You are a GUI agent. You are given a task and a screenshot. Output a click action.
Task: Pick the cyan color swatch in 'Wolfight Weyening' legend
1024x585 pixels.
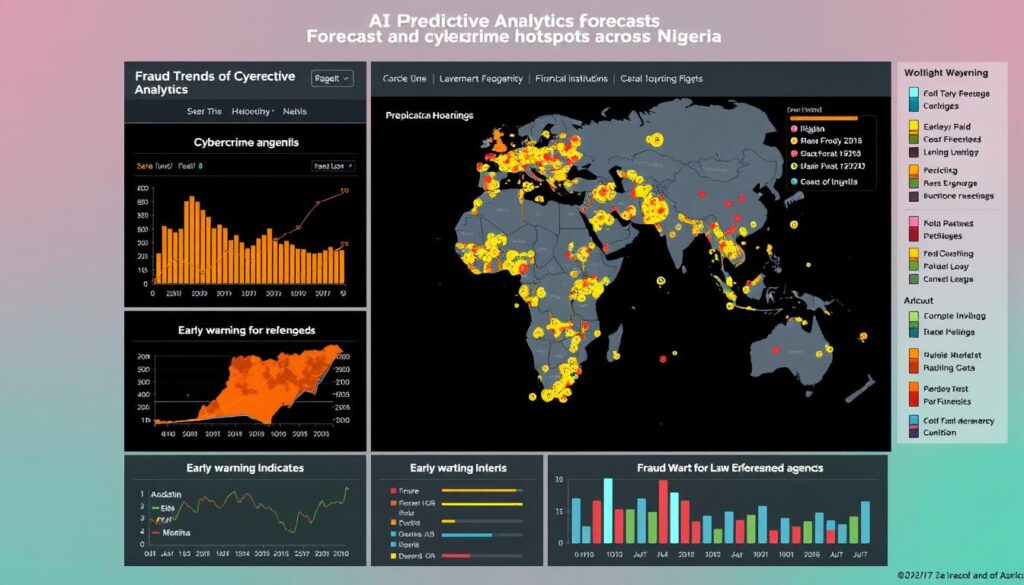913,94
